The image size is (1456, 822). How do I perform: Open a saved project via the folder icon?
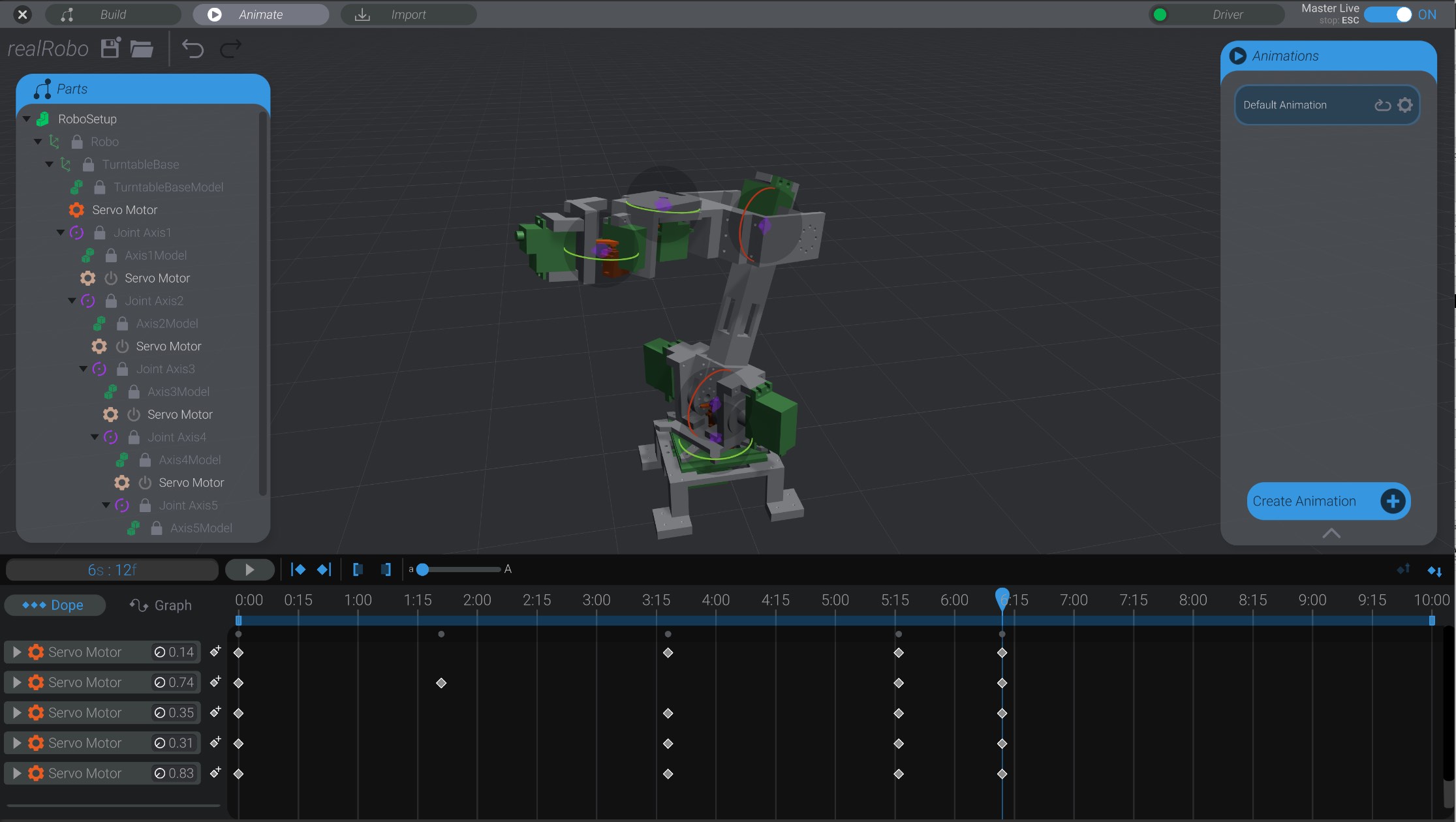(x=142, y=48)
